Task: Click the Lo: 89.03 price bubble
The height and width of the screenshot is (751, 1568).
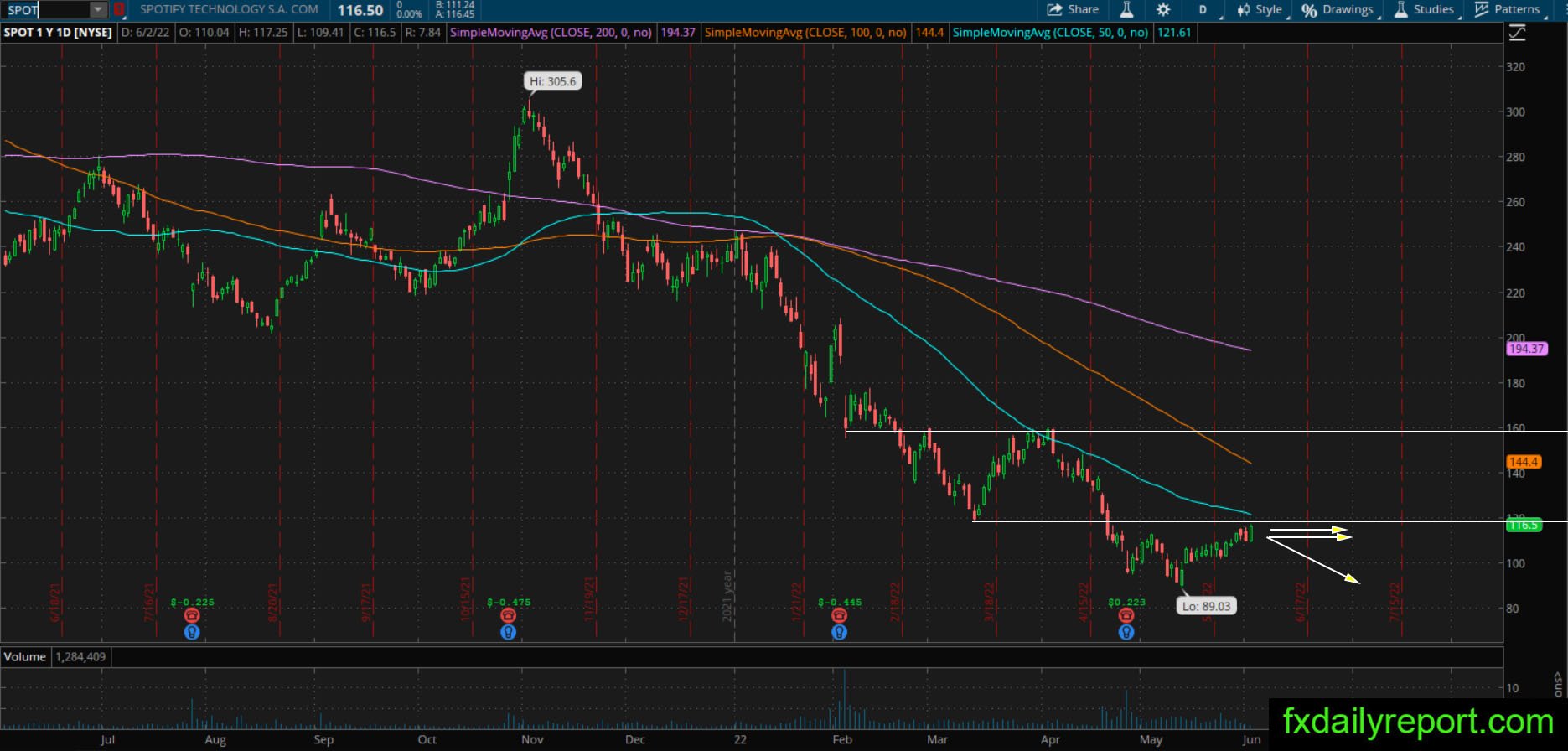Action: [1207, 605]
